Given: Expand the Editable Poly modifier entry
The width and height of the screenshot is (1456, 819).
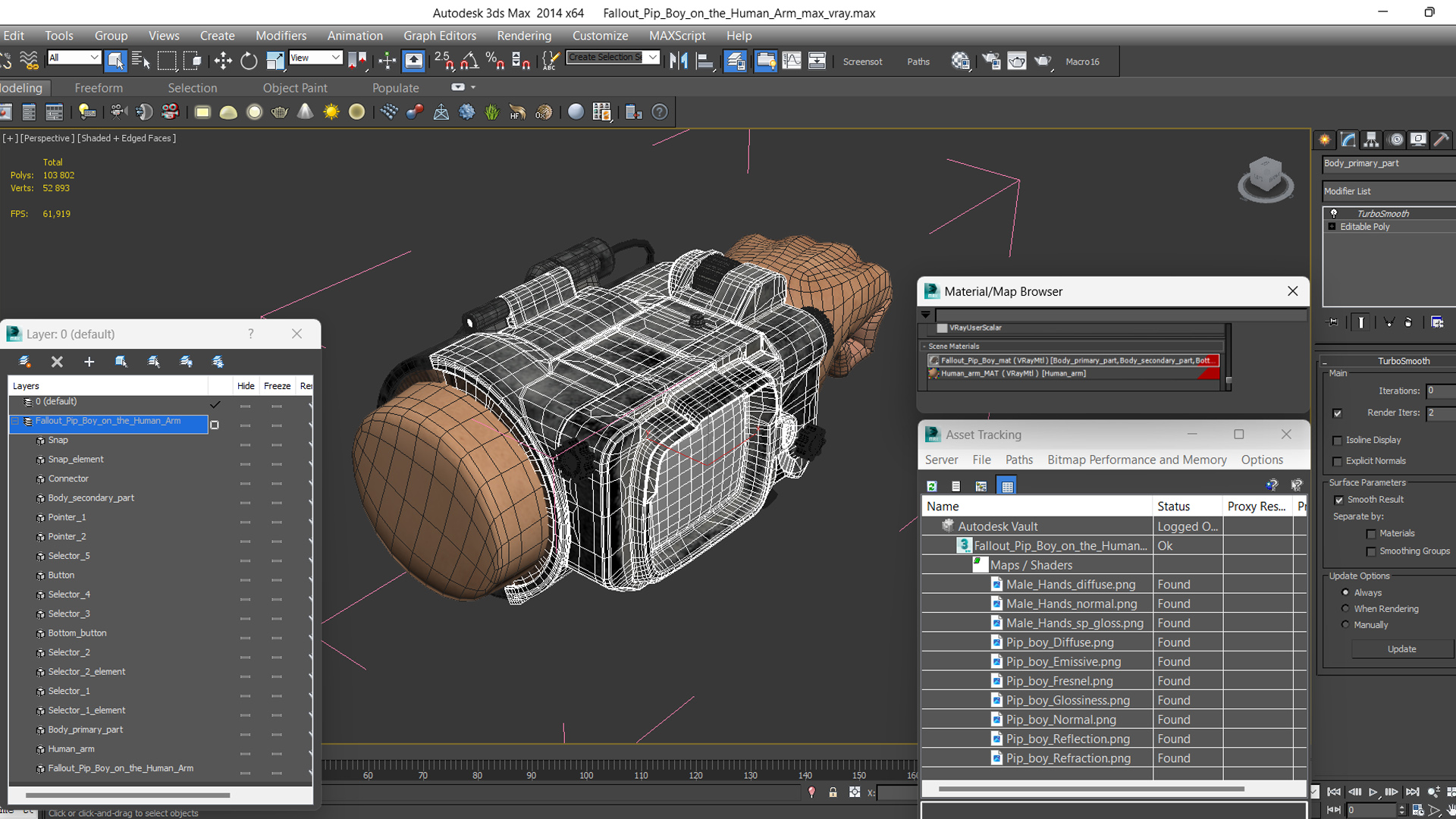Looking at the screenshot, I should point(1332,227).
